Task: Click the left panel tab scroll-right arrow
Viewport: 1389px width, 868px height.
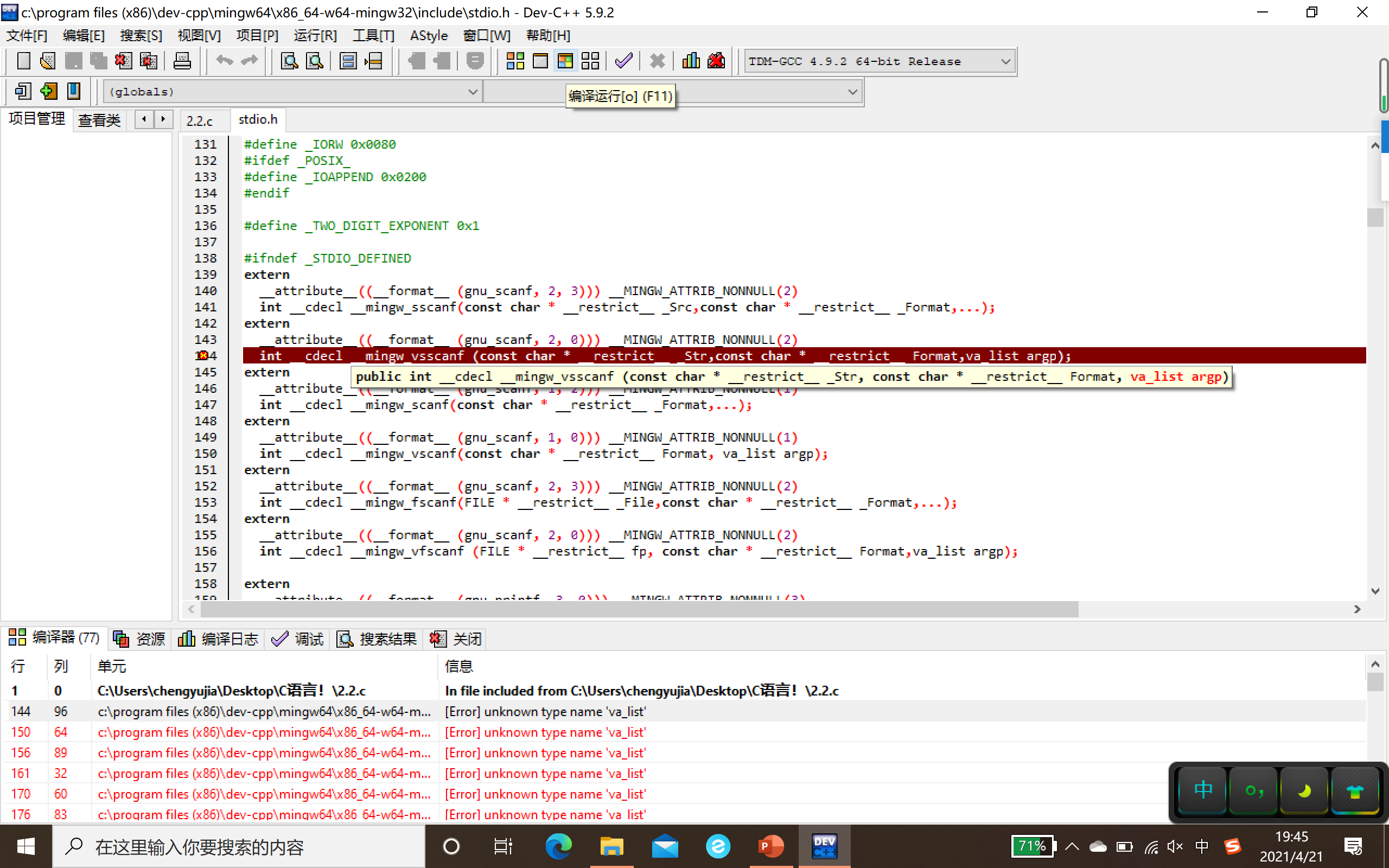Action: (x=163, y=119)
